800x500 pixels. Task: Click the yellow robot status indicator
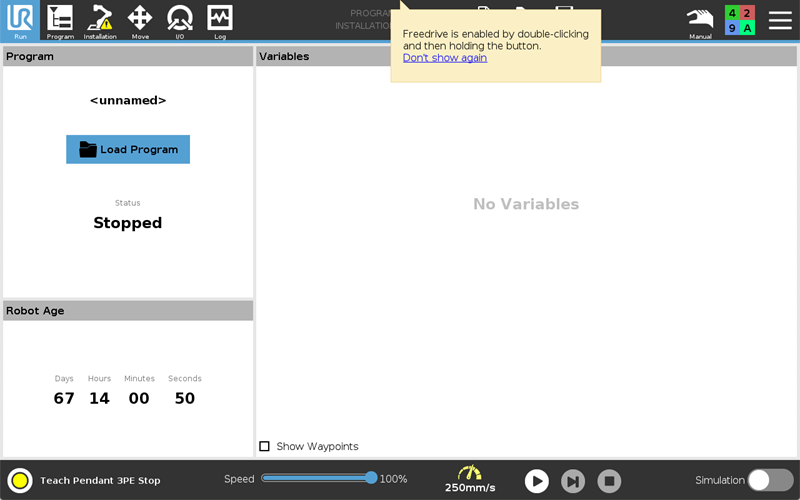[20, 480]
